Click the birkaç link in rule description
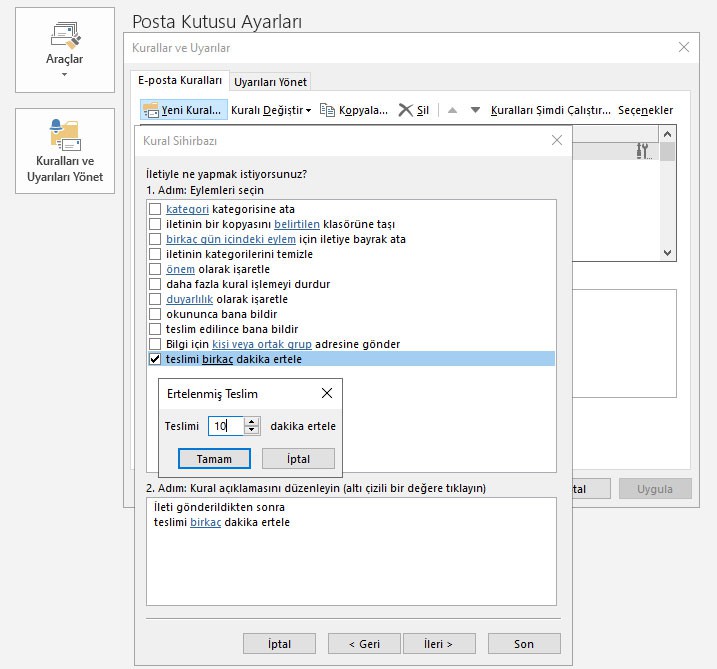This screenshot has width=717, height=669. click(x=205, y=522)
